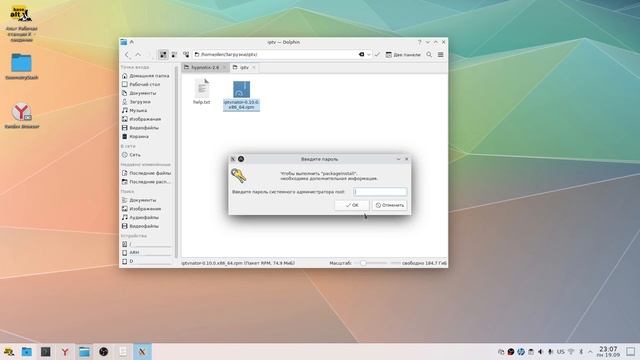This screenshot has height=360, width=640.
Task: Show desktop button in taskbar corner
Action: [631, 352]
